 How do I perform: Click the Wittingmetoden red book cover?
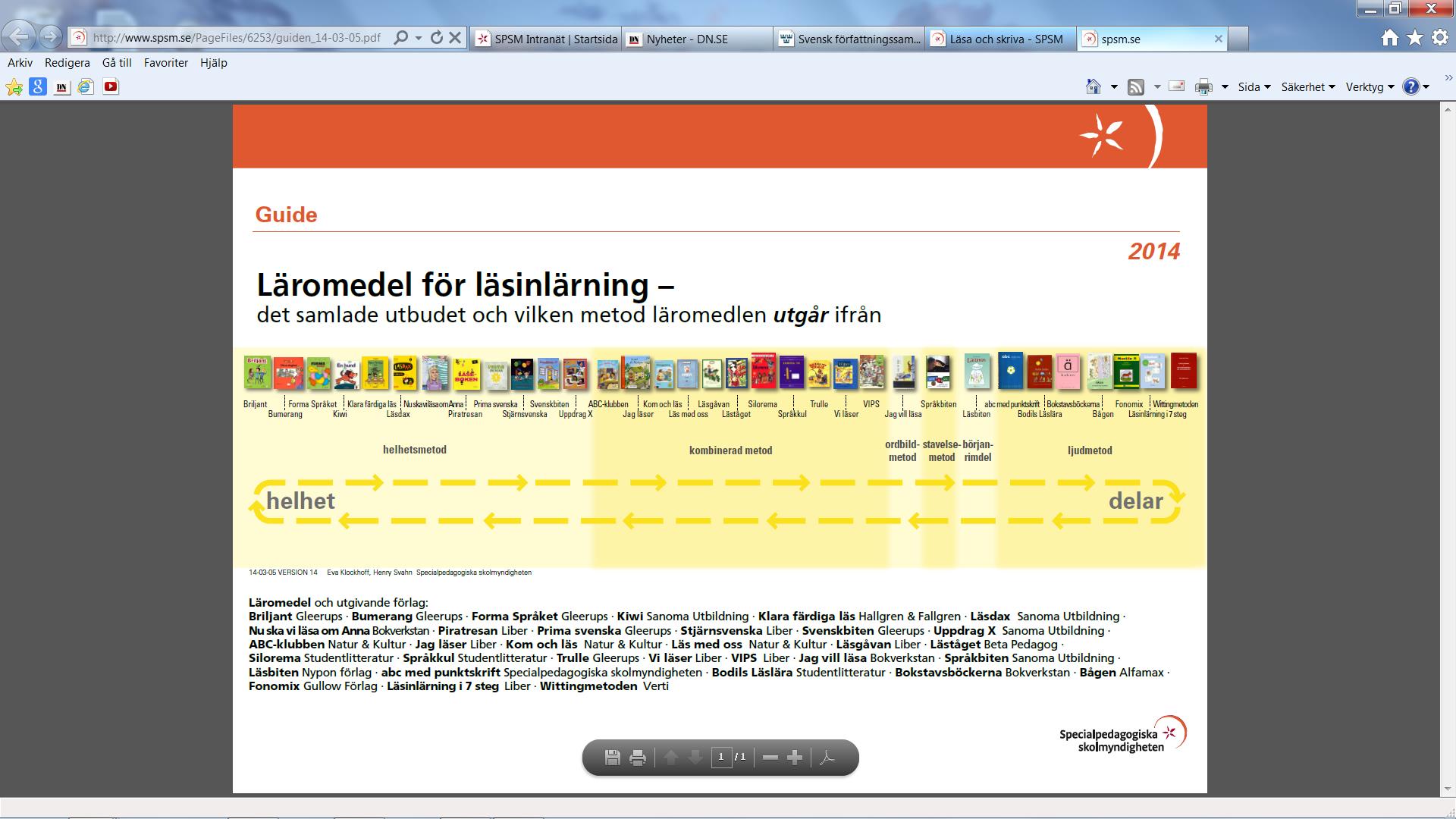click(x=1184, y=372)
